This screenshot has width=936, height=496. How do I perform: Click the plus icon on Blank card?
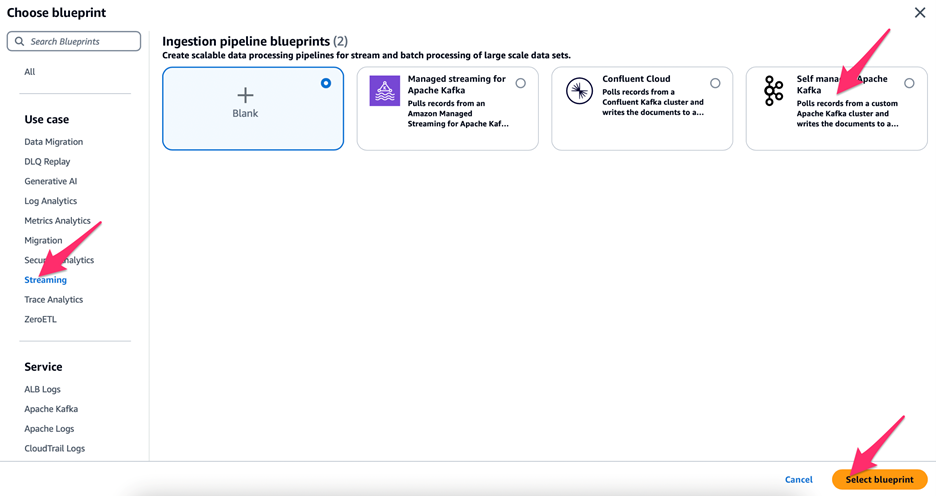click(245, 95)
